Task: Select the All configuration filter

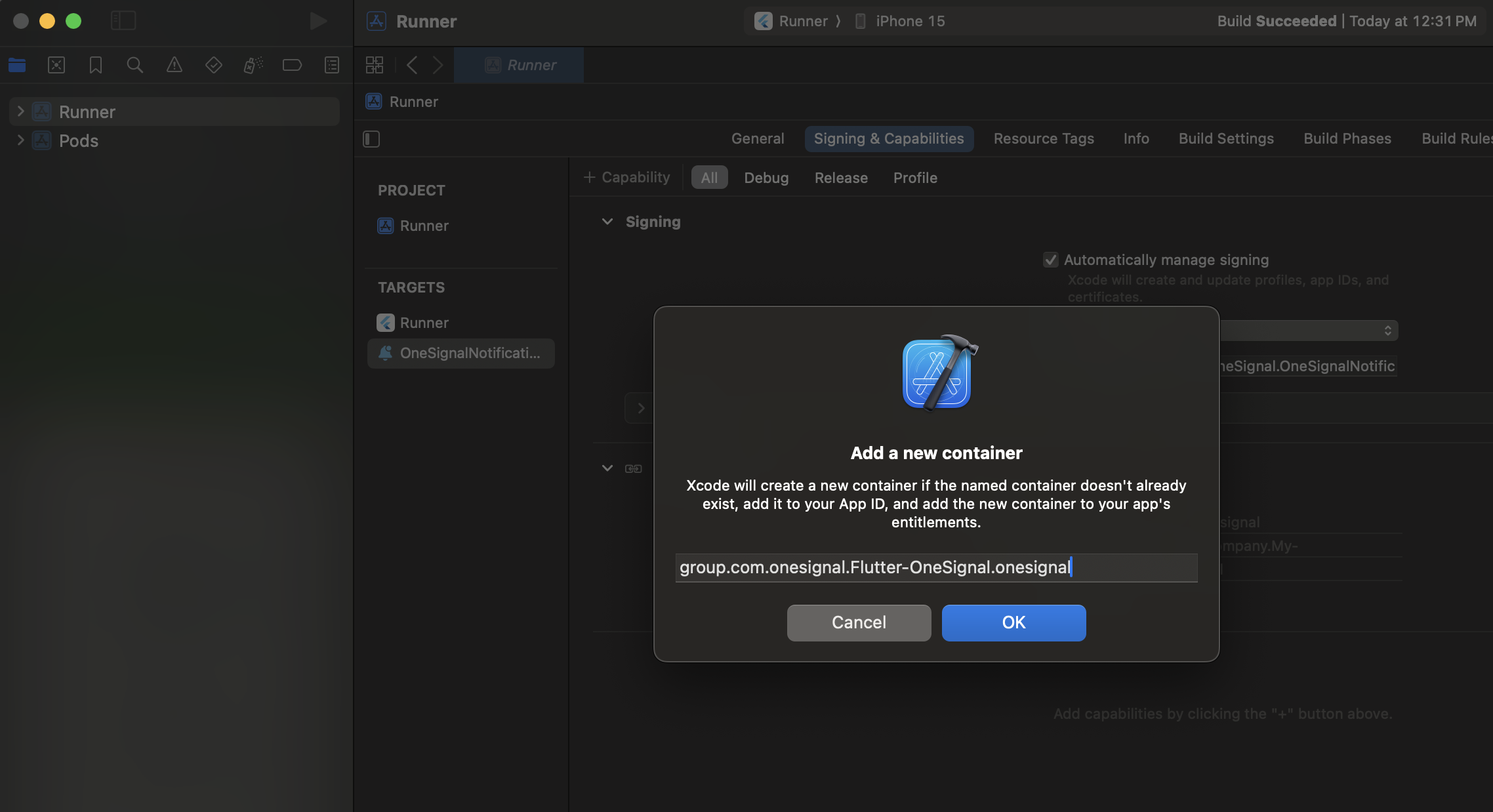Action: [709, 178]
